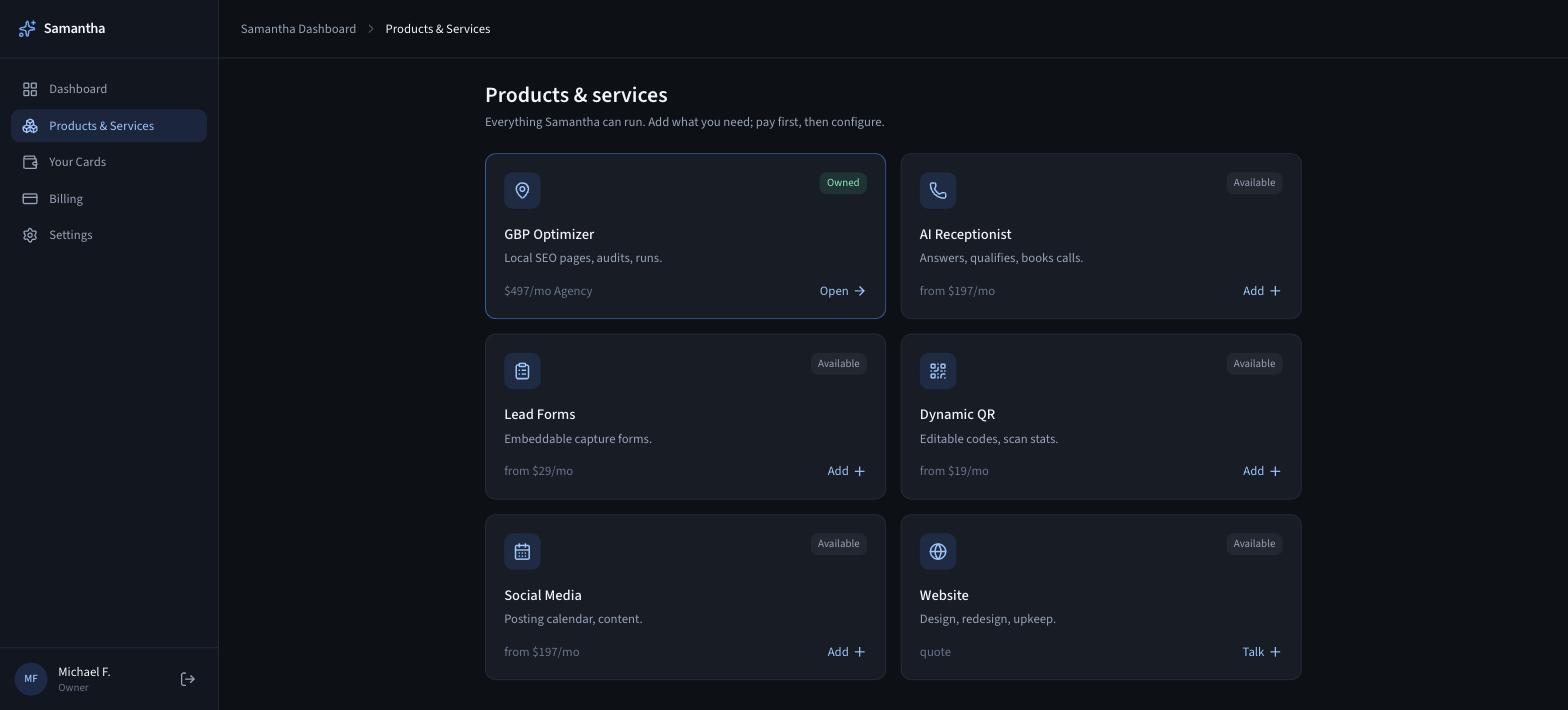The image size is (1568, 710).
Task: Click the breadcrumb chevron separator icon
Action: [371, 29]
